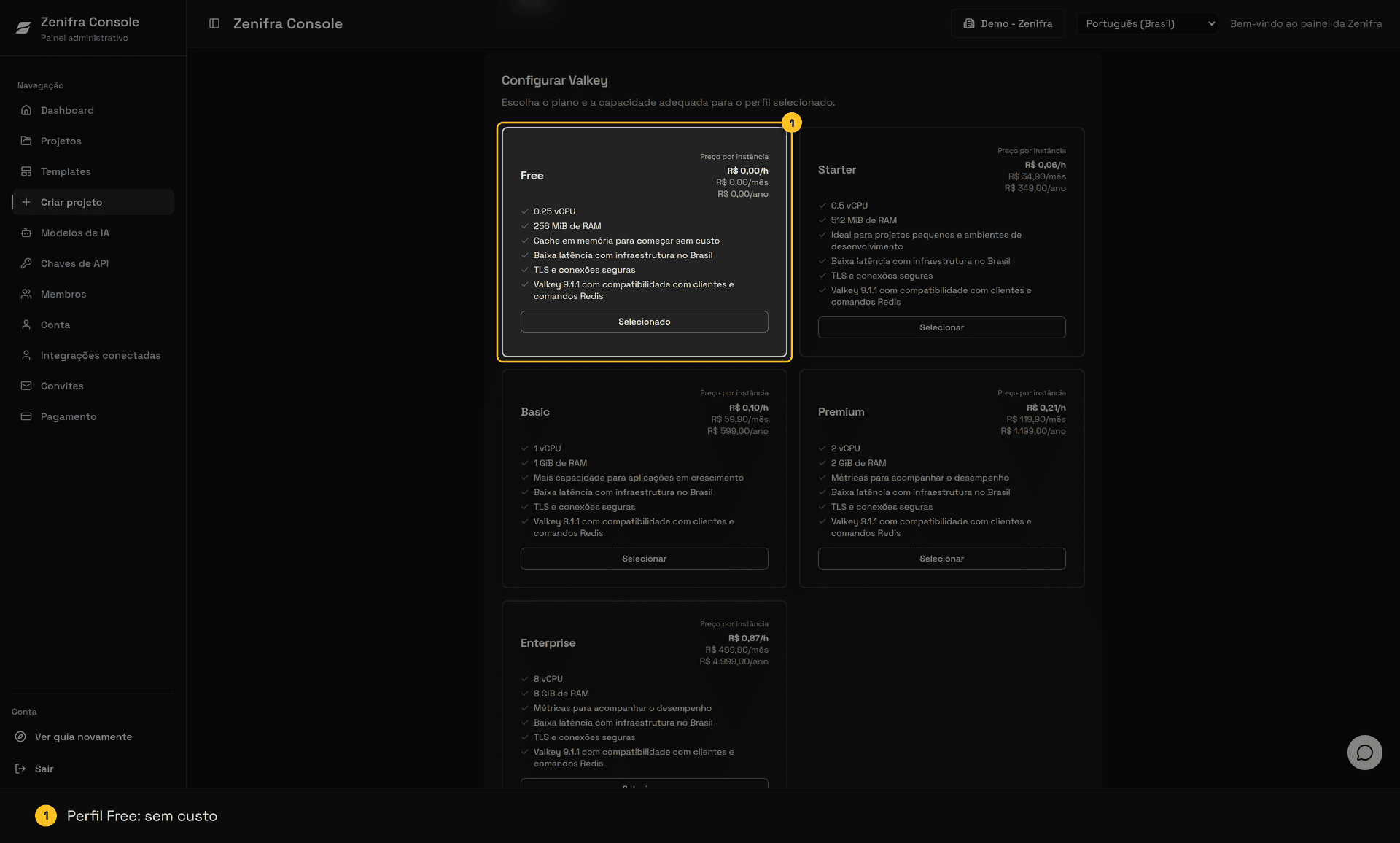Click the Convites envelope icon
This screenshot has height=843, width=1400.
pos(26,386)
